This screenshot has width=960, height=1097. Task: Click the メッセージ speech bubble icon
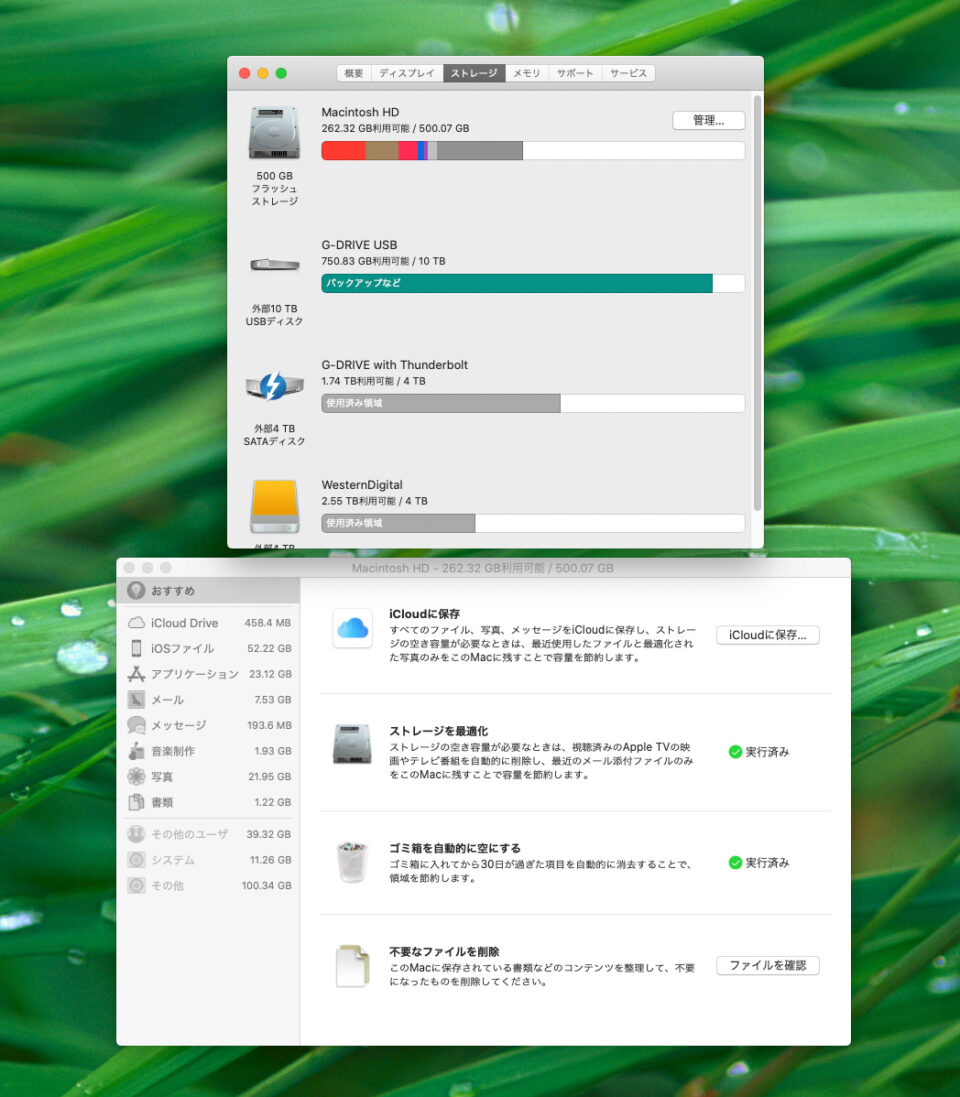coord(136,726)
